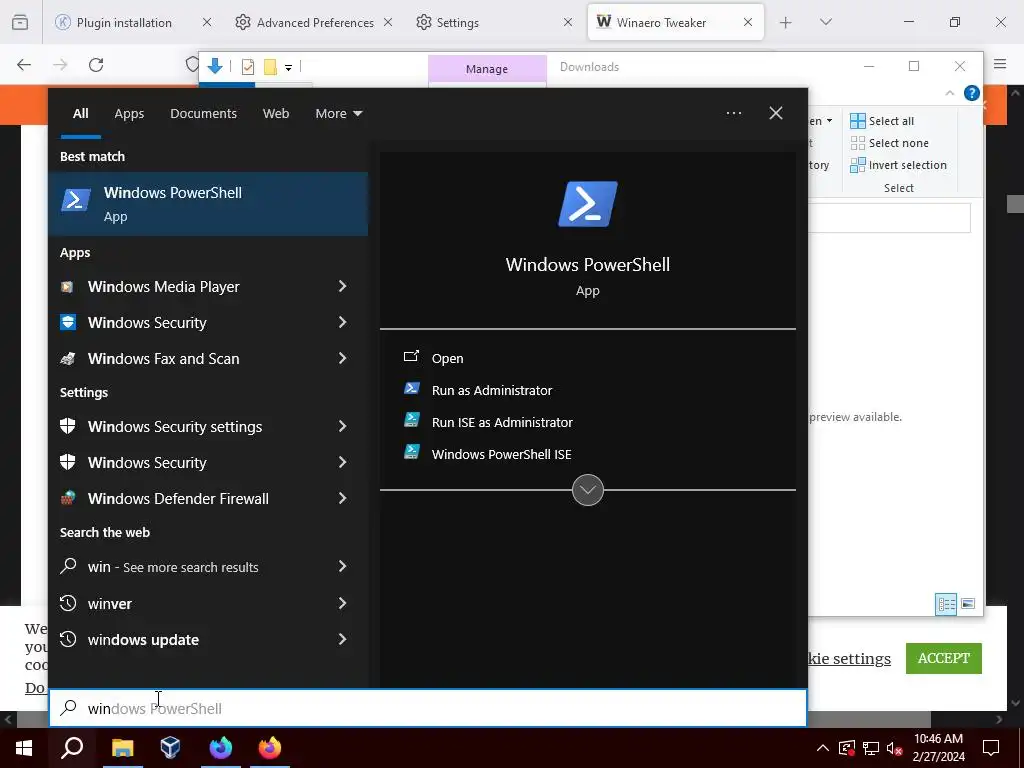Click new folder icon in Explorer quick access toolbar
This screenshot has width=1024, height=768.
270,67
